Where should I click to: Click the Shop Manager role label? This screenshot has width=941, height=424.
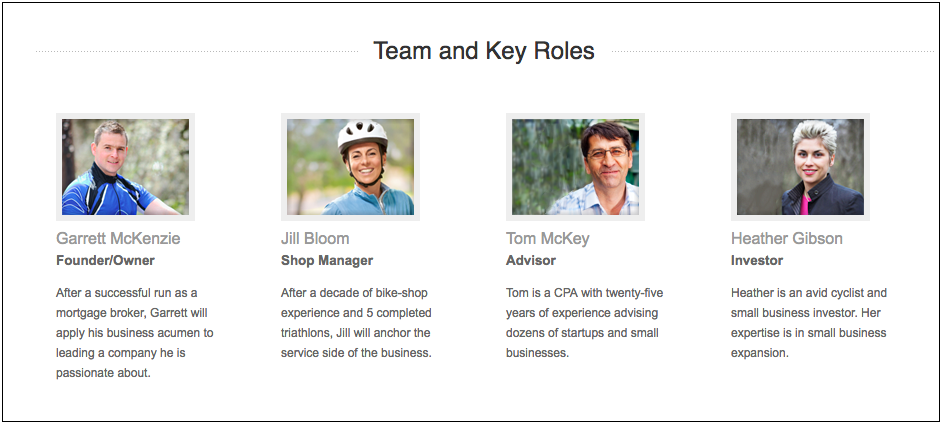[x=327, y=260]
